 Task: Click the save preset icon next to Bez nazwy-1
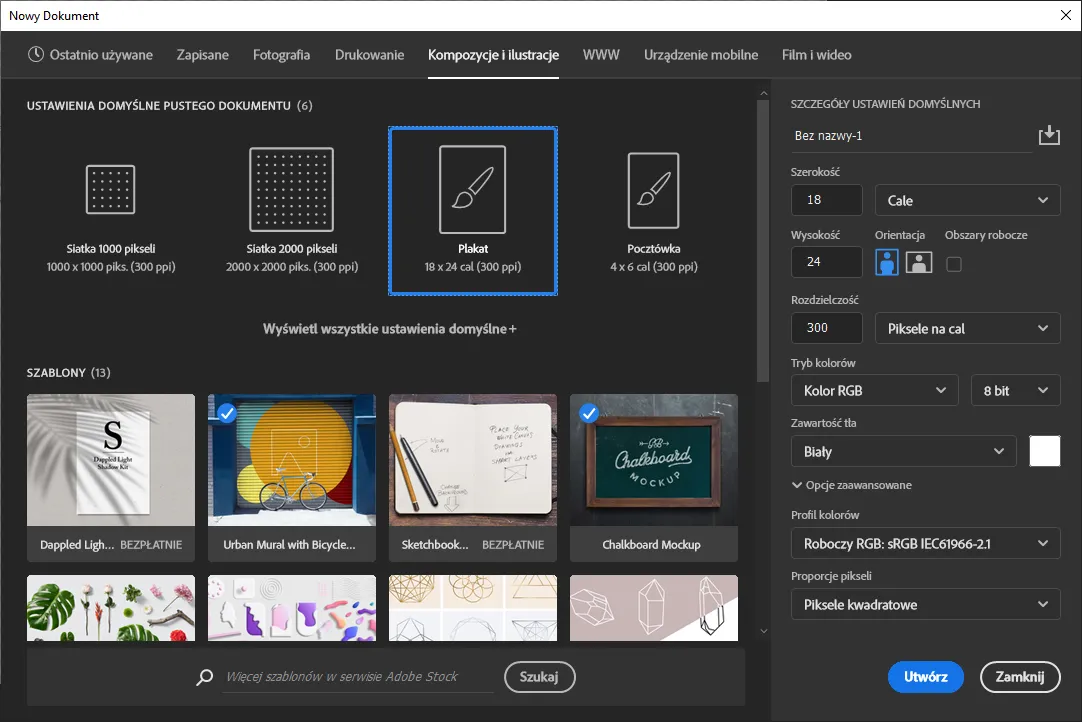[x=1049, y=133]
